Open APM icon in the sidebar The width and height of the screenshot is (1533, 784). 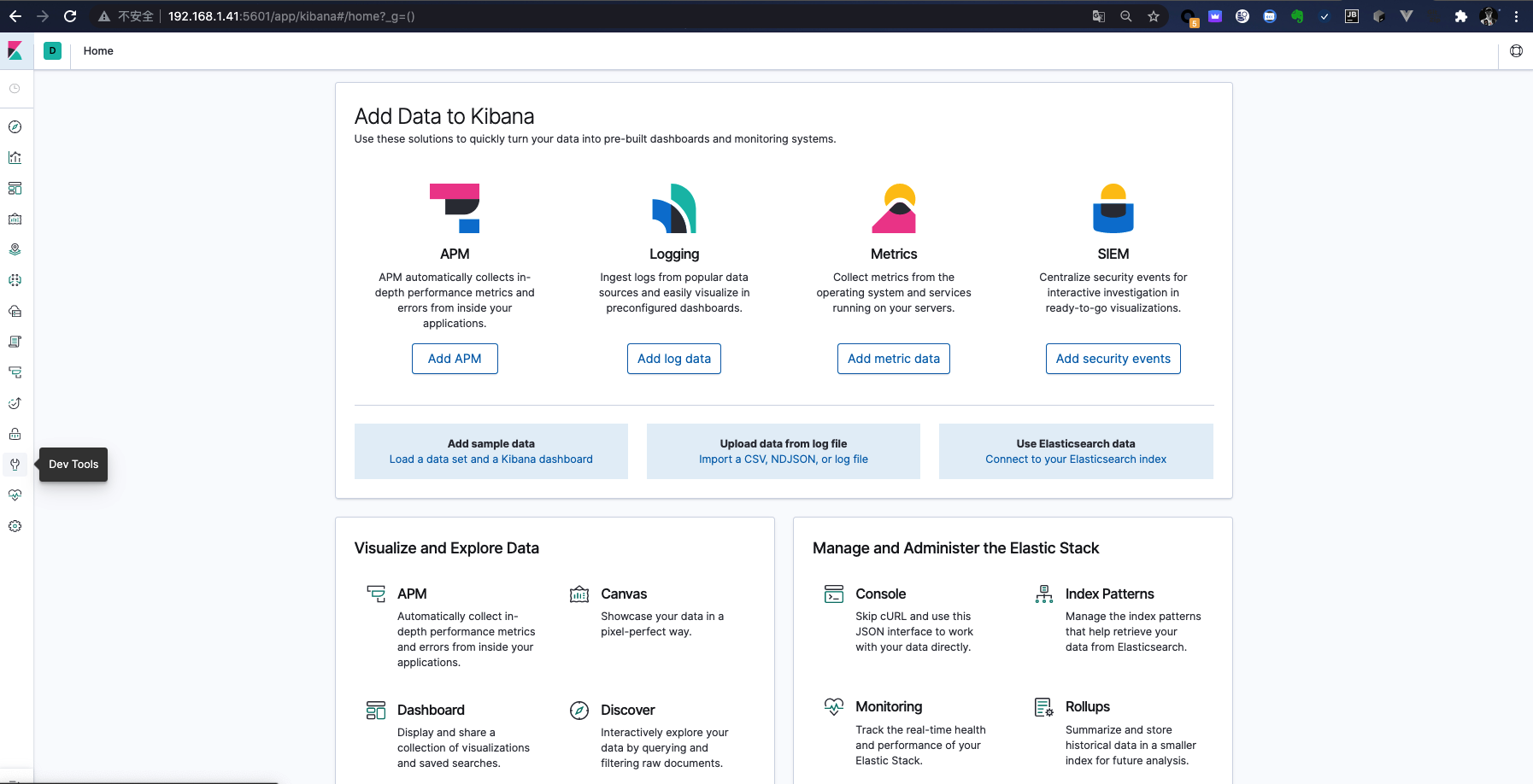[x=15, y=372]
